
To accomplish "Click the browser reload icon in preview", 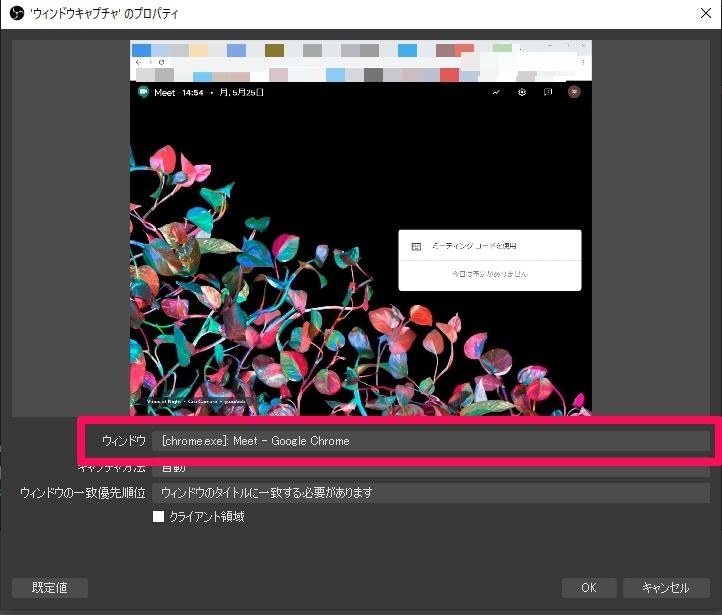I will pos(161,62).
